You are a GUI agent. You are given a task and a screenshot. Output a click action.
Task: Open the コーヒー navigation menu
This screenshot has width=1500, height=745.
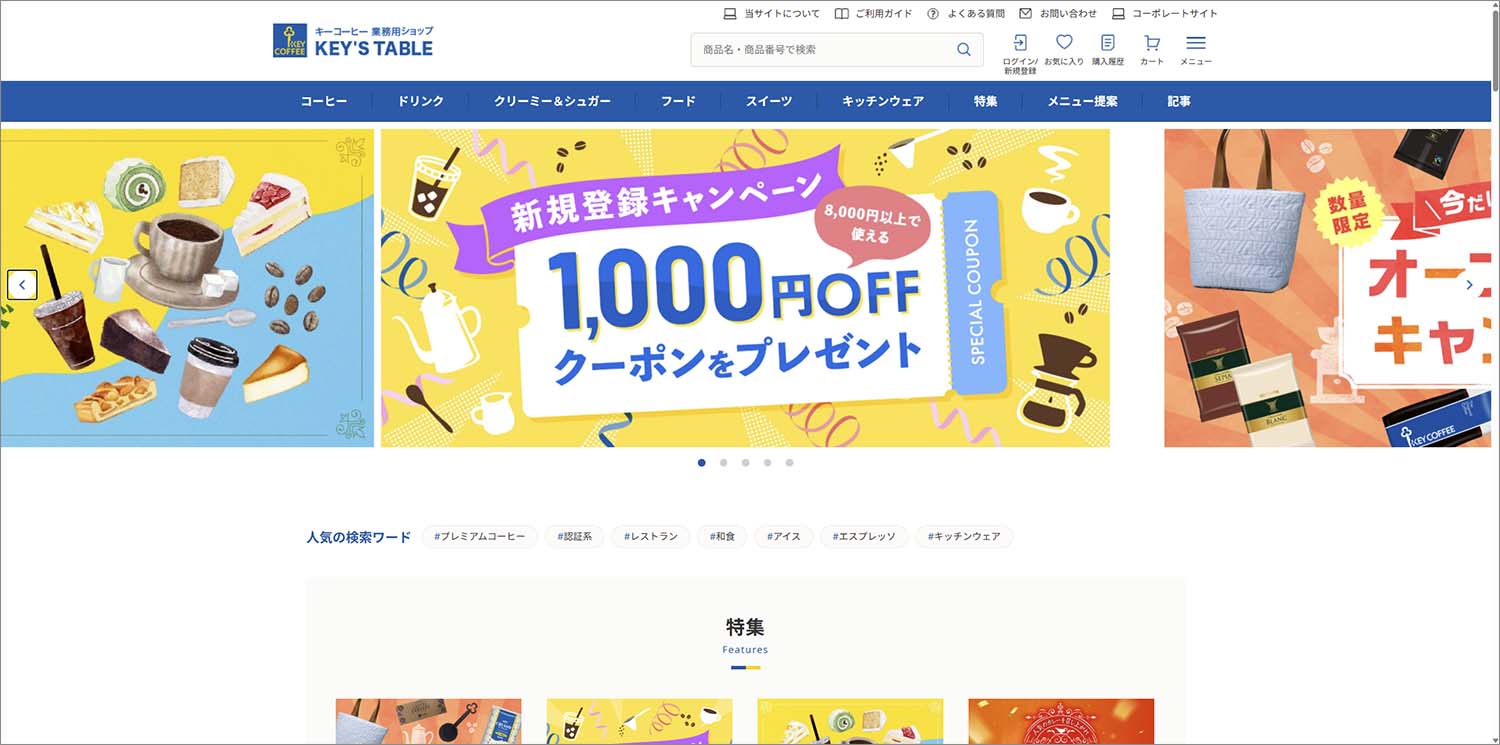coord(324,101)
